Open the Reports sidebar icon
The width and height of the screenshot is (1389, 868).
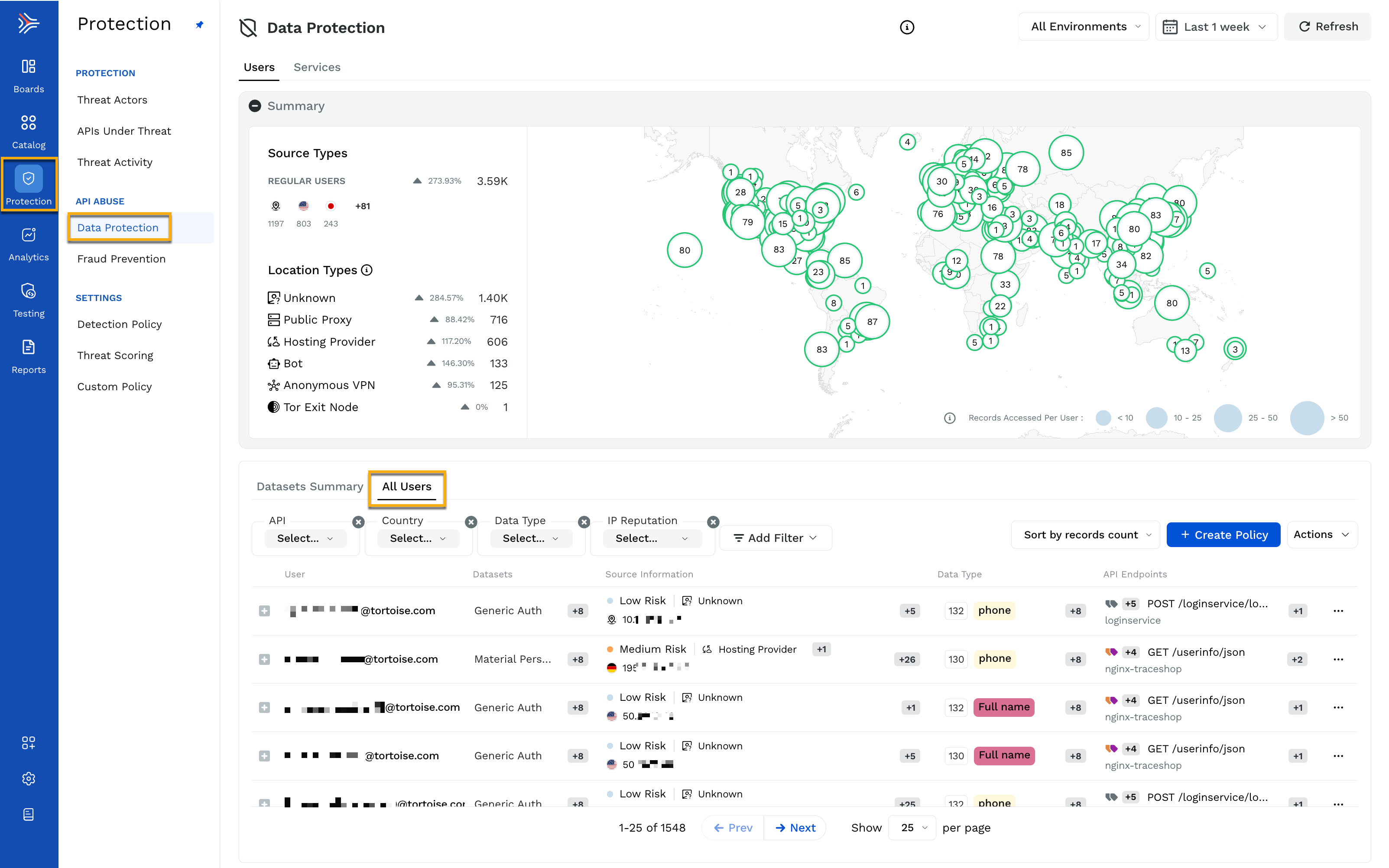coord(29,356)
